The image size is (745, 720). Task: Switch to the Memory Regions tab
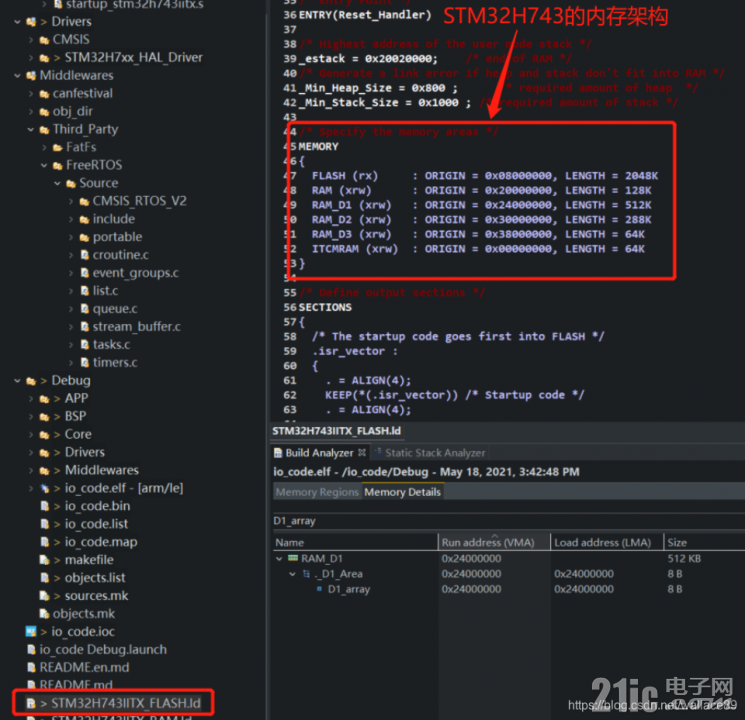point(317,492)
